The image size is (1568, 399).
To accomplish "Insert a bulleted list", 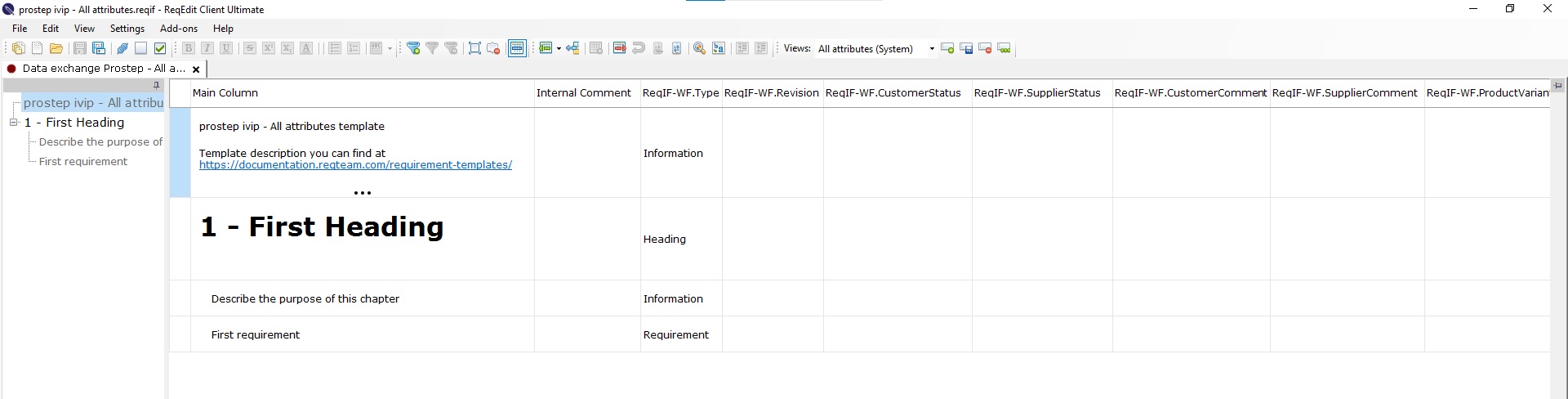I will click(x=335, y=48).
